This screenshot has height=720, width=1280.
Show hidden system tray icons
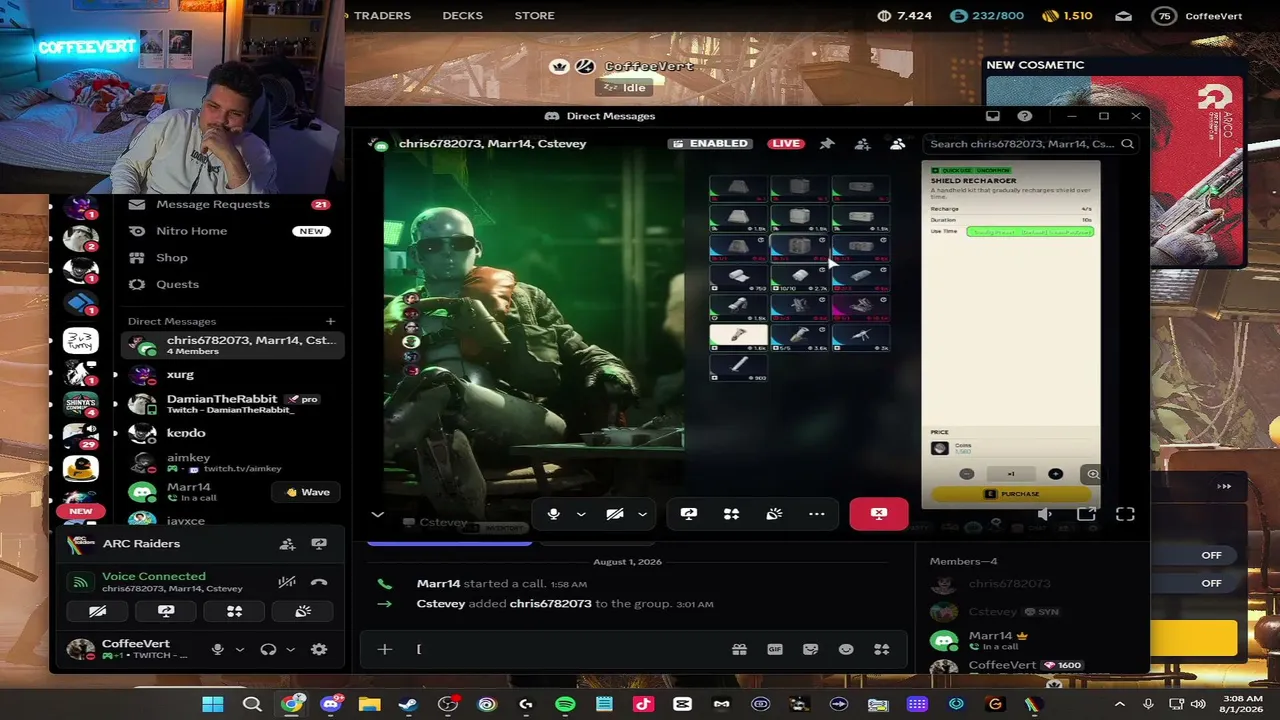click(x=1119, y=704)
